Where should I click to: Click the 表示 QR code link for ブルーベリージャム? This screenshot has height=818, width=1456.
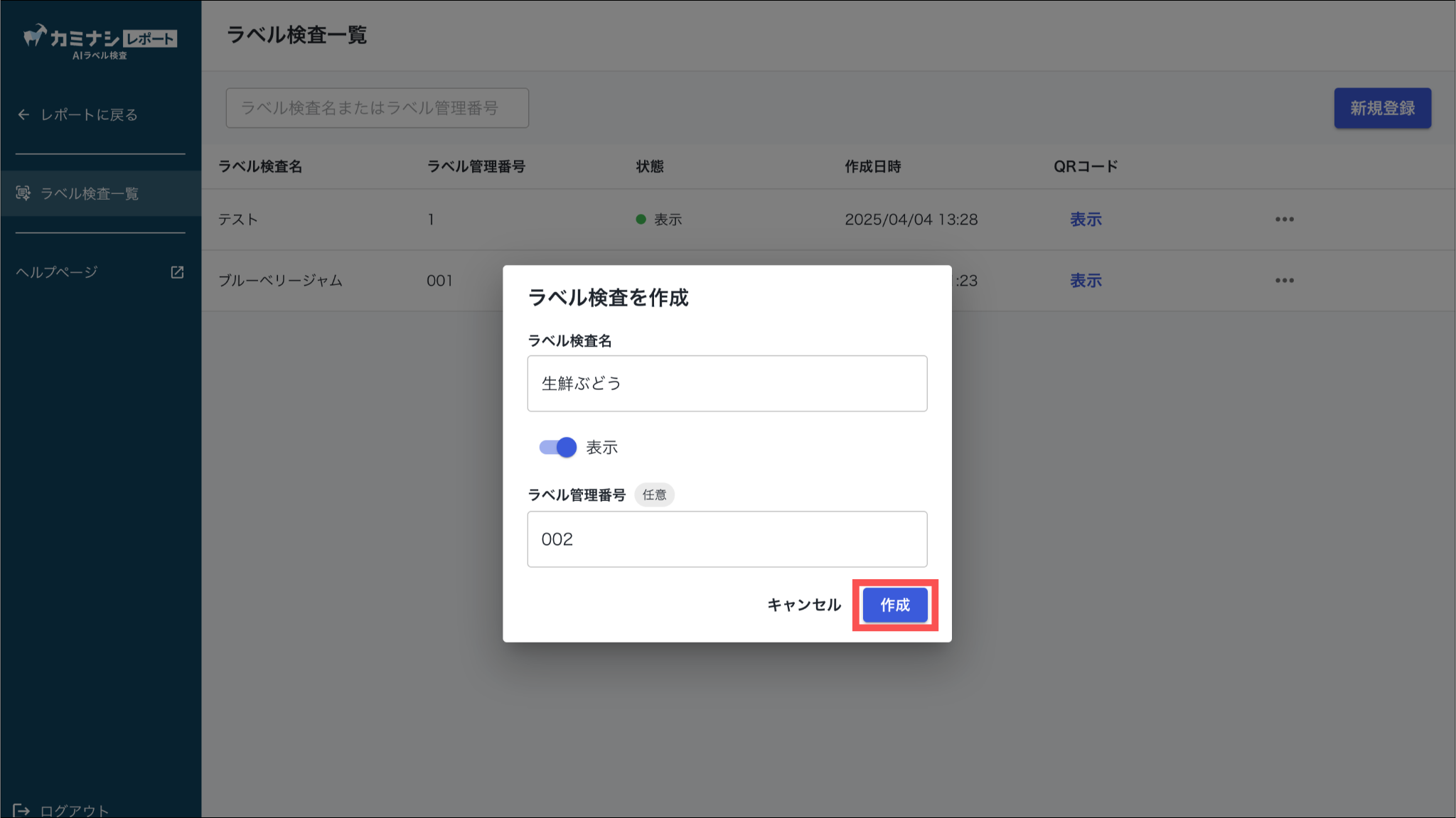click(1086, 281)
